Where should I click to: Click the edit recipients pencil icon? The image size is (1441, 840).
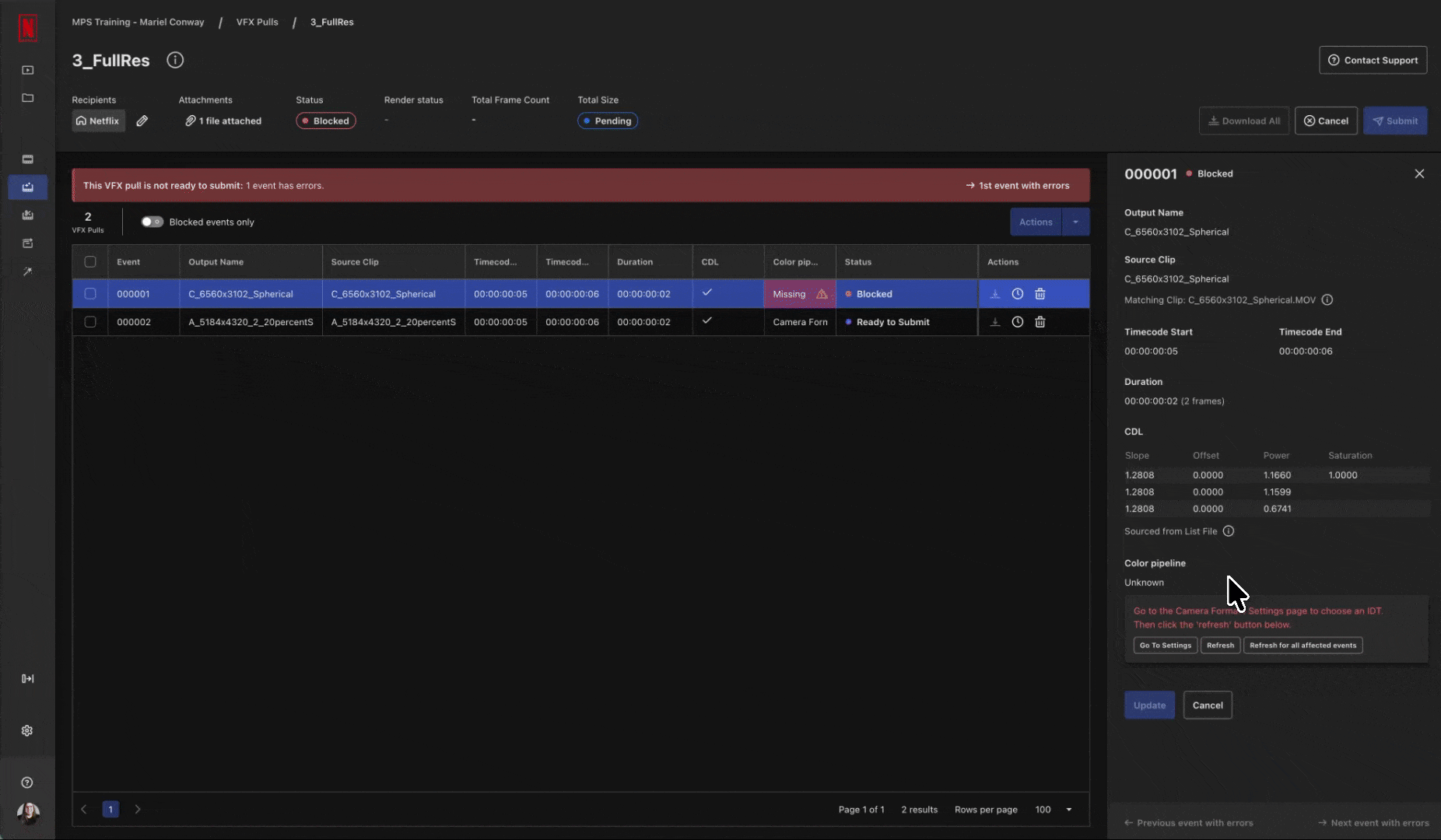point(142,121)
